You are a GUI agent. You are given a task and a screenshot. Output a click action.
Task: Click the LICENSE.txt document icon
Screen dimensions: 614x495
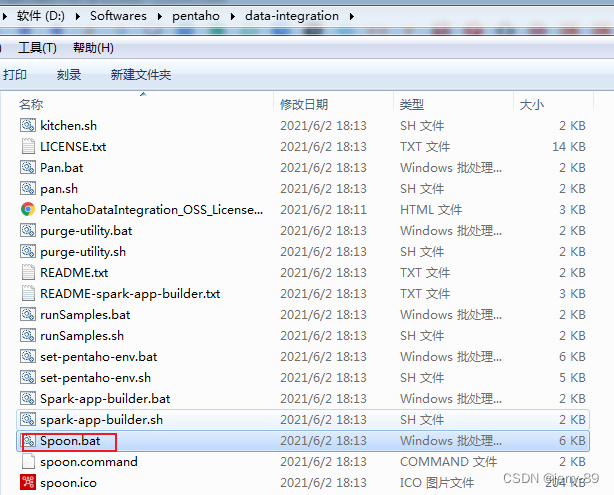point(28,146)
